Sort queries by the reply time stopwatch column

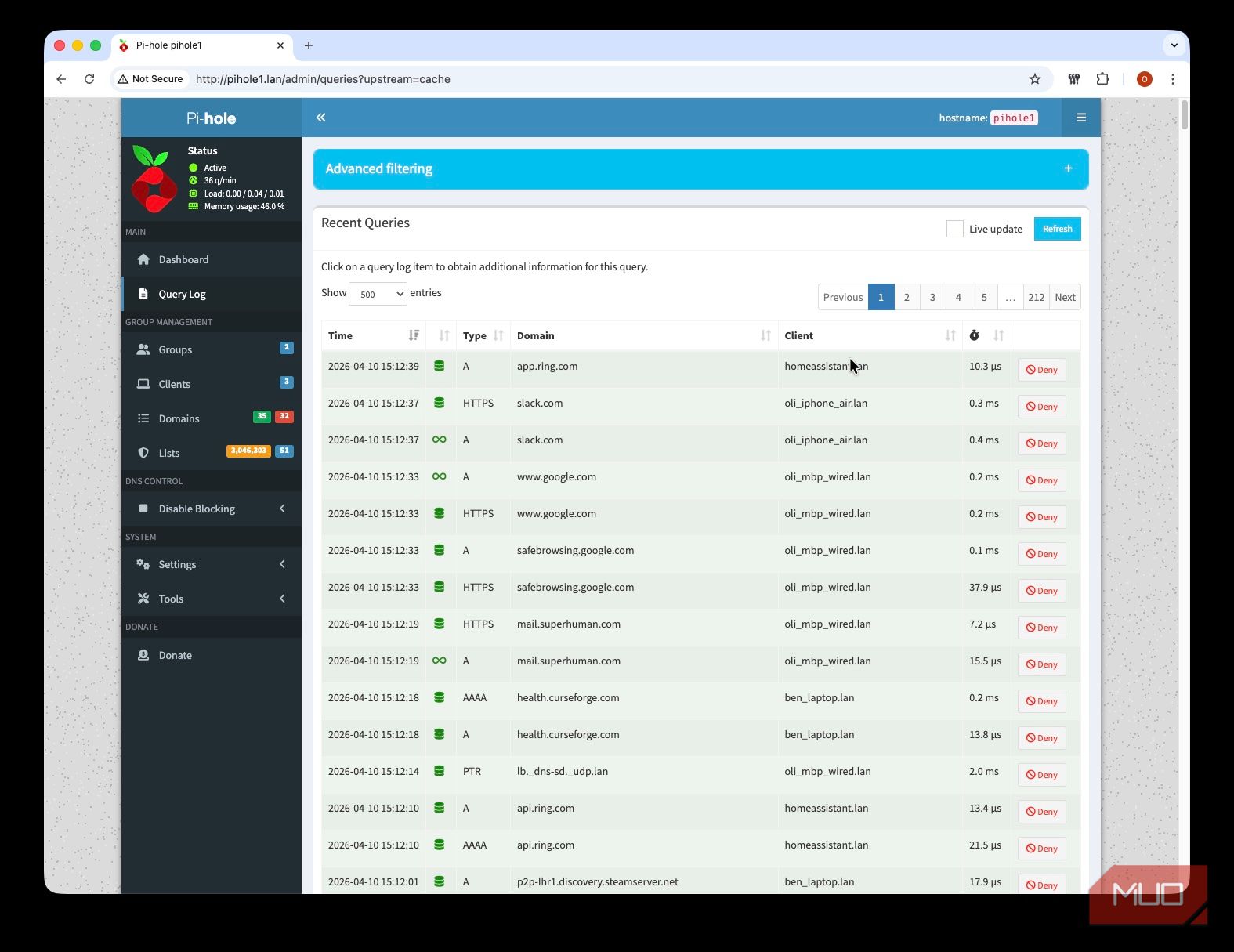click(986, 335)
